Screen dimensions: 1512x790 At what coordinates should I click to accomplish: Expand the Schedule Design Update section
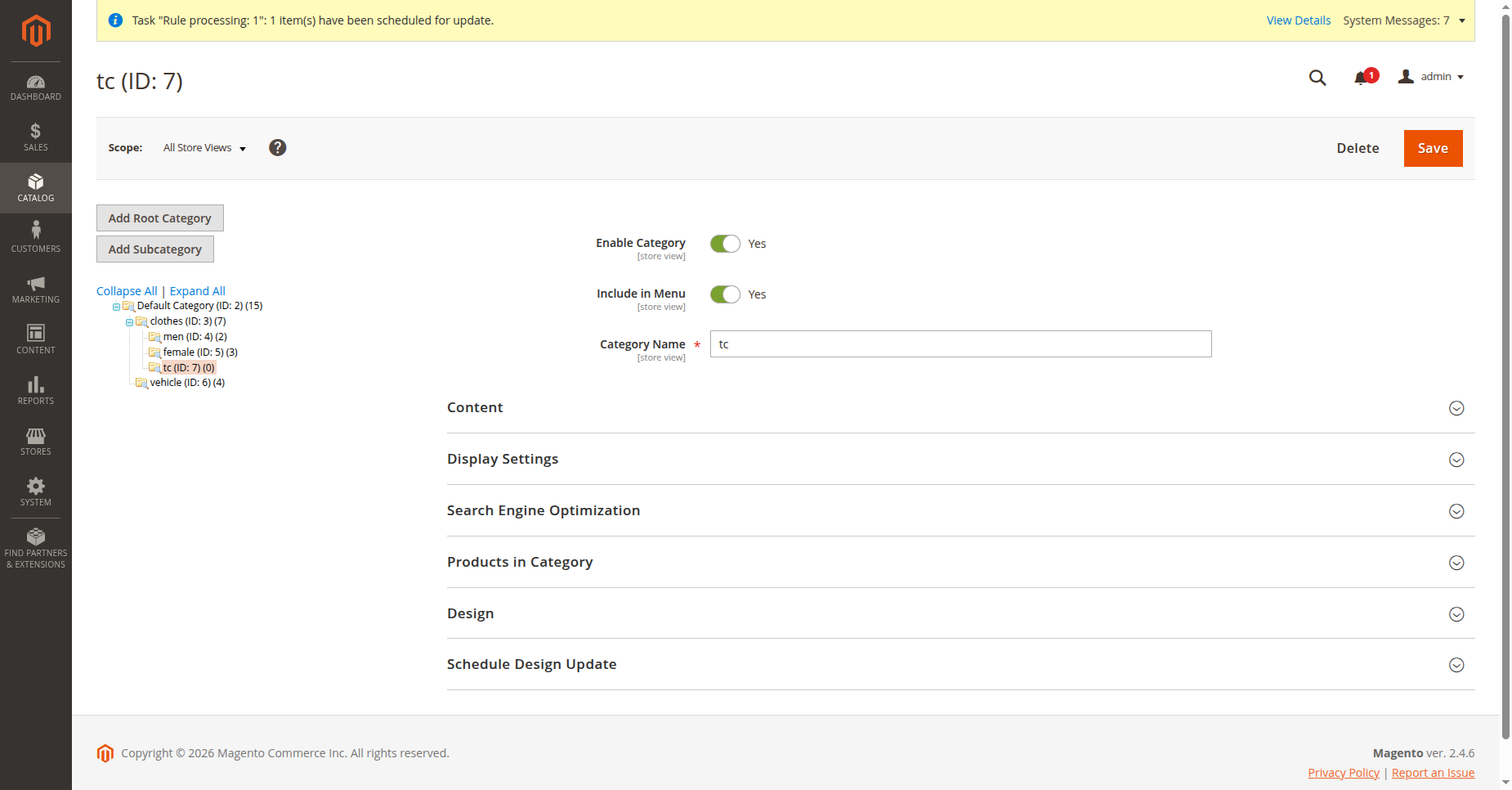pyautogui.click(x=960, y=665)
